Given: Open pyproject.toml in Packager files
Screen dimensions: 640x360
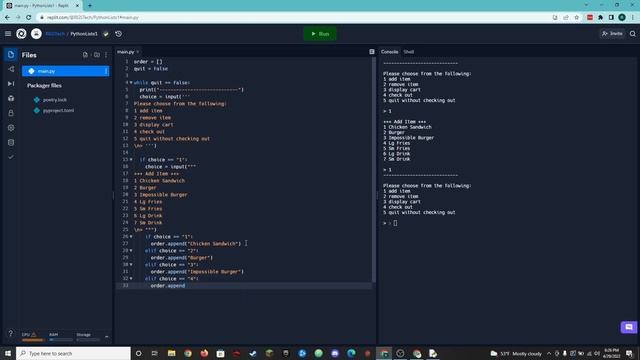Looking at the screenshot, I should point(58,111).
